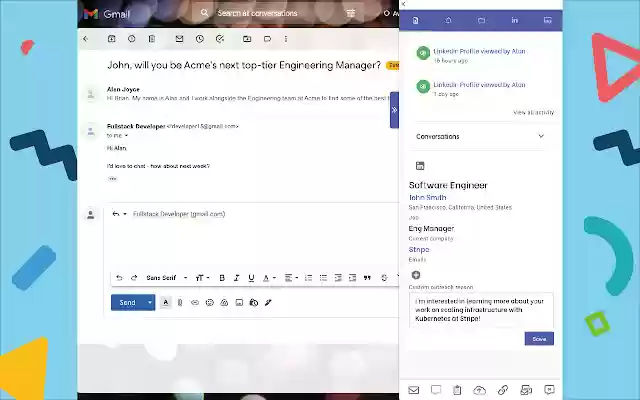The image size is (640, 400).
Task: Open the text color picker
Action: pyautogui.click(x=269, y=278)
